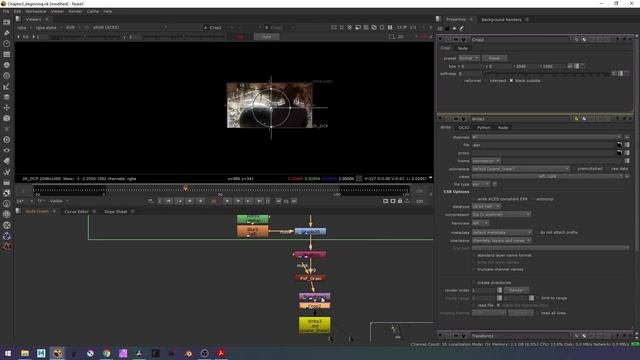Open Adobe Acrobat from the taskbar
The image size is (640, 360).
[221, 353]
